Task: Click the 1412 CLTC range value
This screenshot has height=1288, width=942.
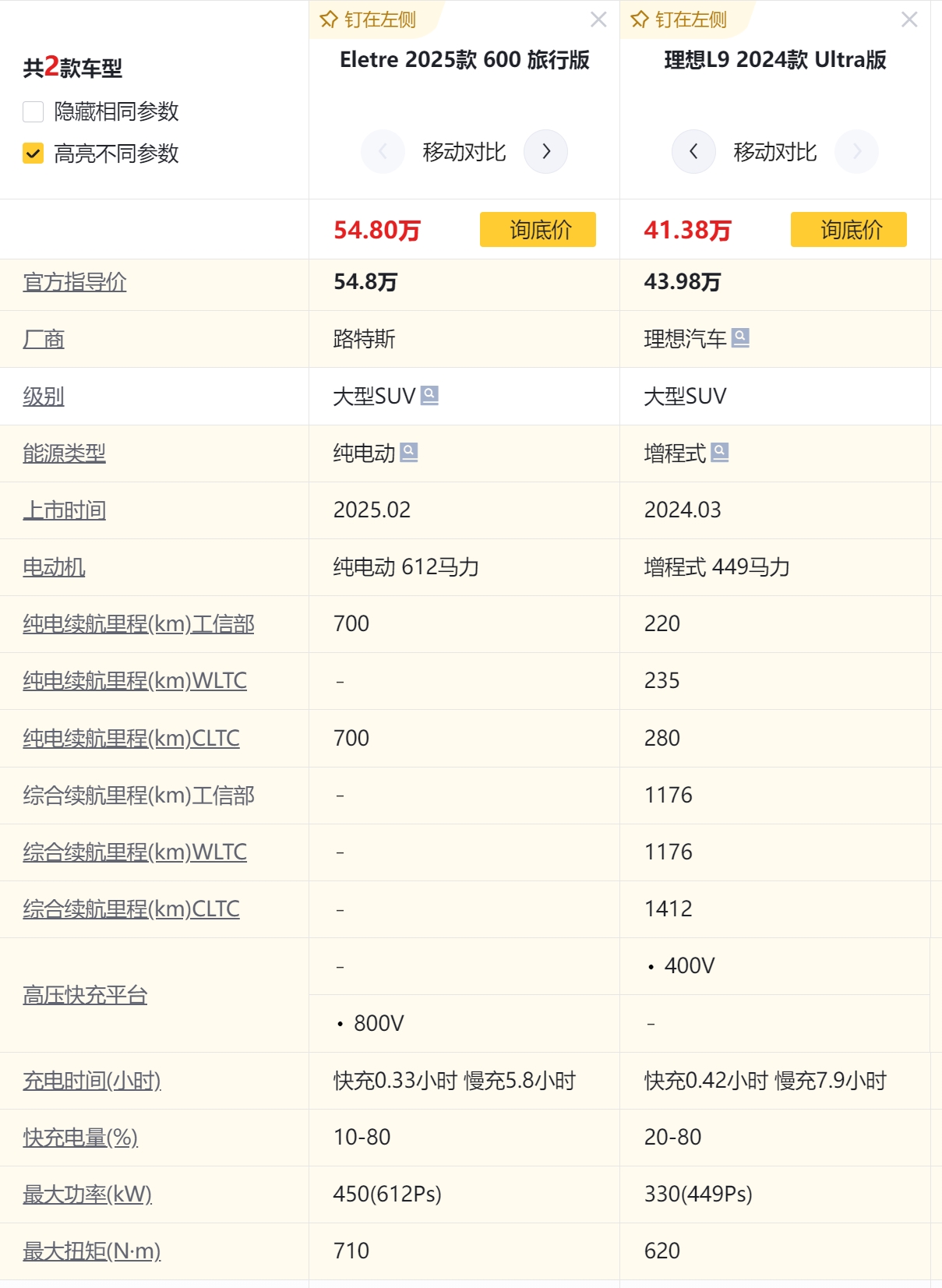Action: coord(668,909)
